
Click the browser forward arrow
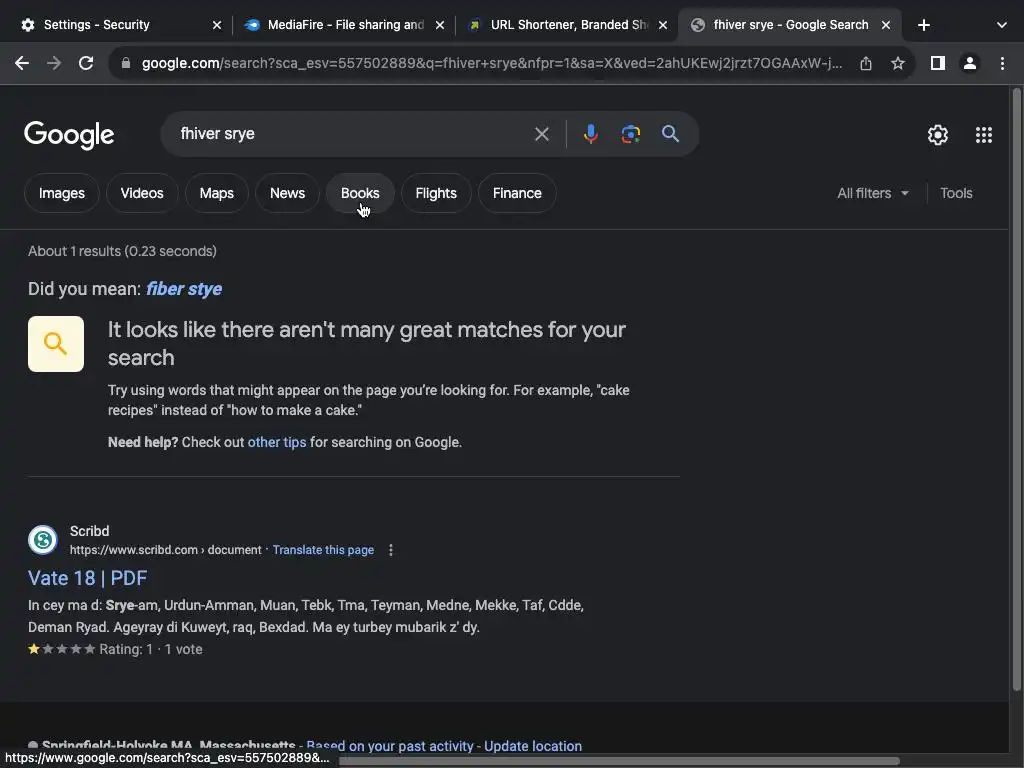click(54, 63)
